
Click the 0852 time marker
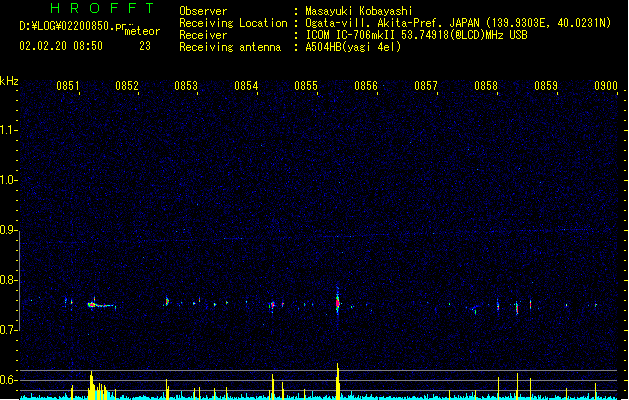(127, 86)
